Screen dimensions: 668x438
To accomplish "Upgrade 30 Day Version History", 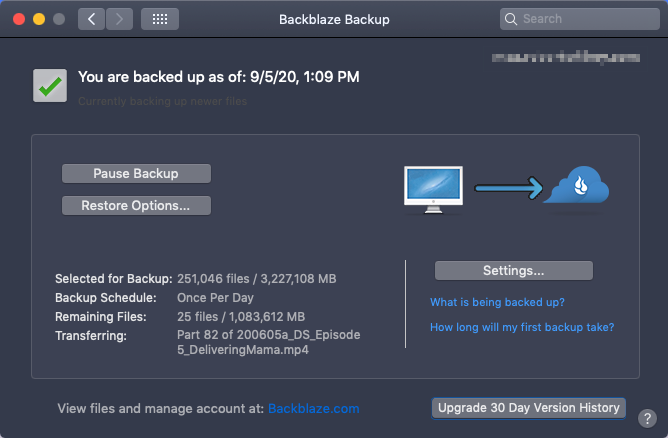I will pos(529,408).
